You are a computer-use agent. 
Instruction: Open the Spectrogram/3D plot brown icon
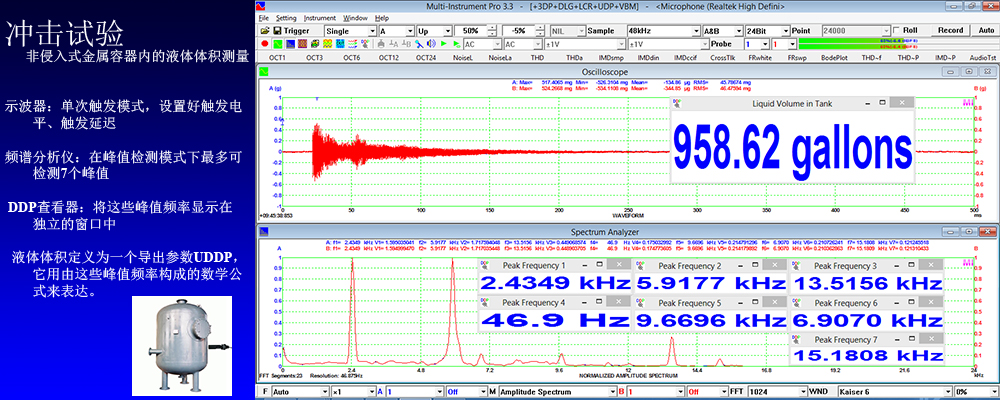(x=302, y=43)
